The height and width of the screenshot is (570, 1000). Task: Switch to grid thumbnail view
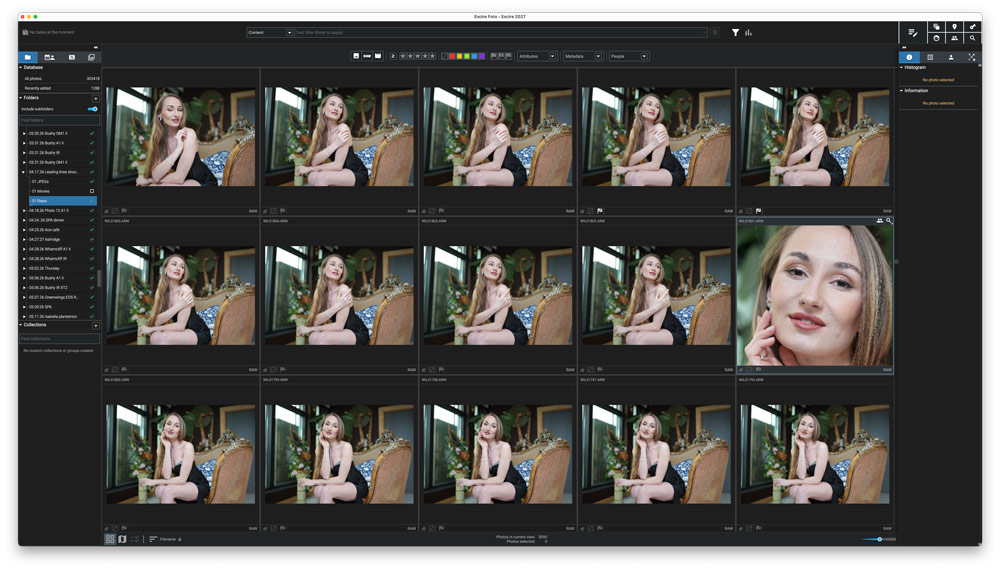(110, 539)
